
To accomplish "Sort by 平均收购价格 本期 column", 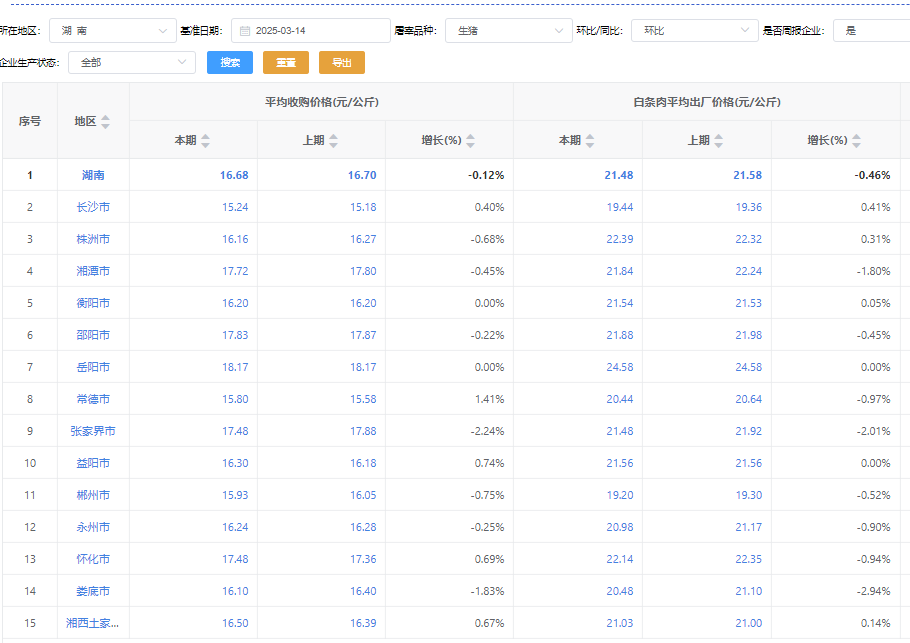I will point(206,141).
